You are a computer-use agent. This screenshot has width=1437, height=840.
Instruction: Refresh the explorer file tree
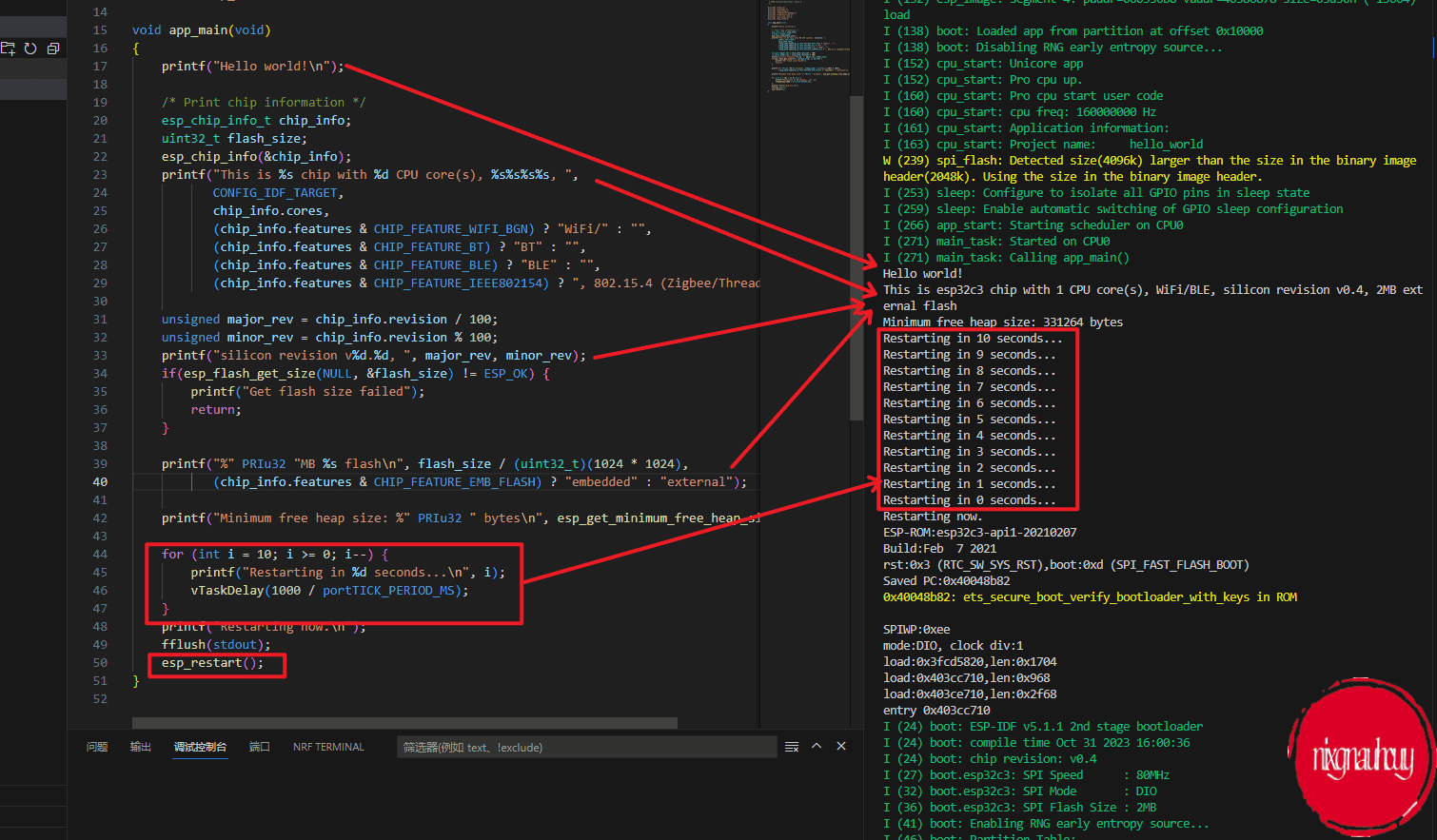[x=30, y=49]
